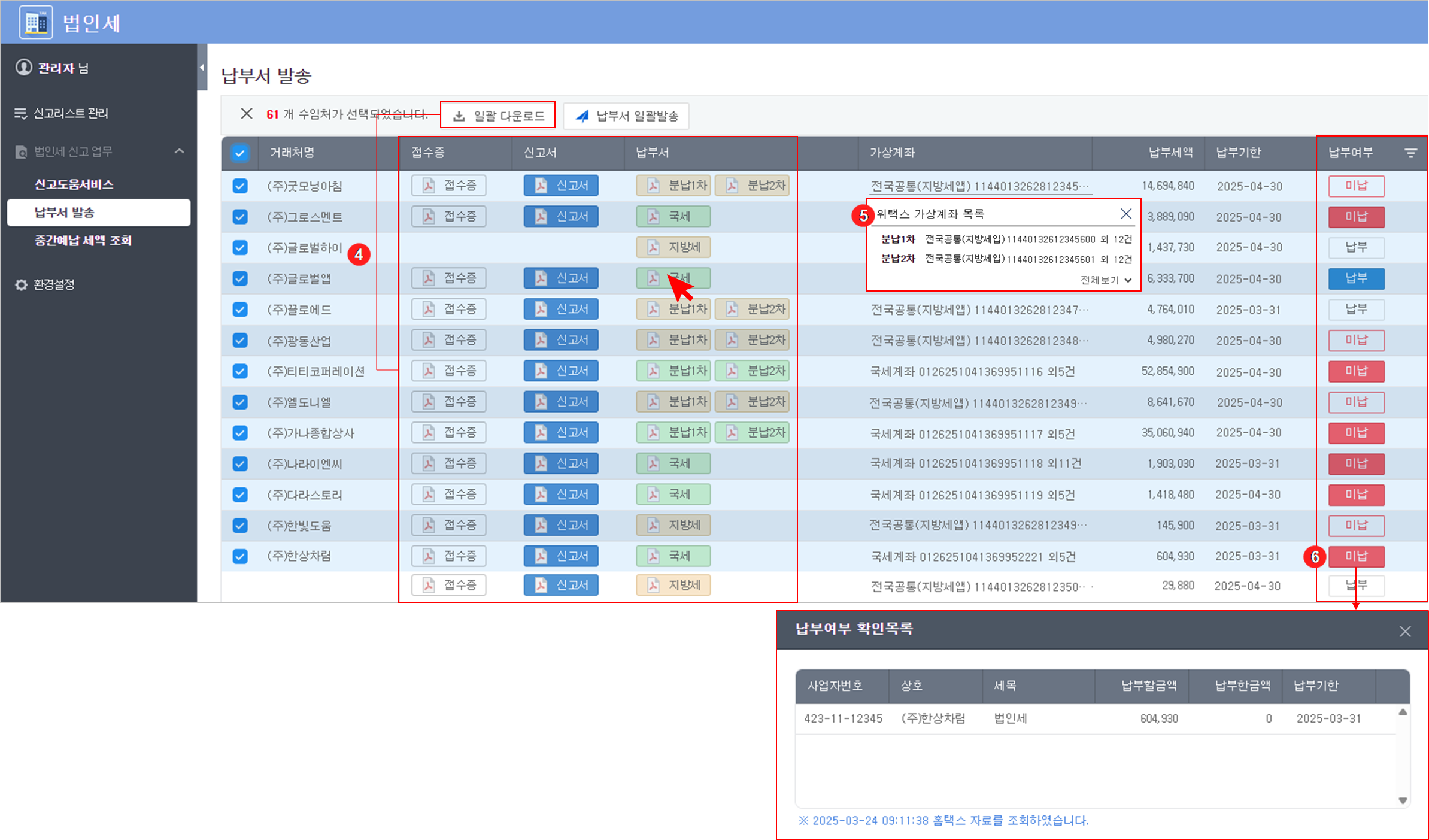1429x840 pixels.
Task: Click the 납부서 일괄발송 button
Action: click(626, 116)
